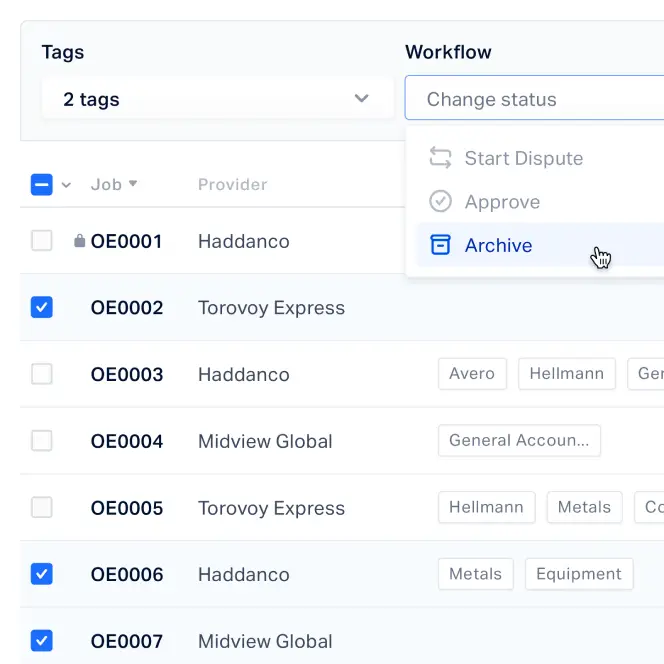
Task: Click the General Accoun... tag on OE0004
Action: coord(519,440)
